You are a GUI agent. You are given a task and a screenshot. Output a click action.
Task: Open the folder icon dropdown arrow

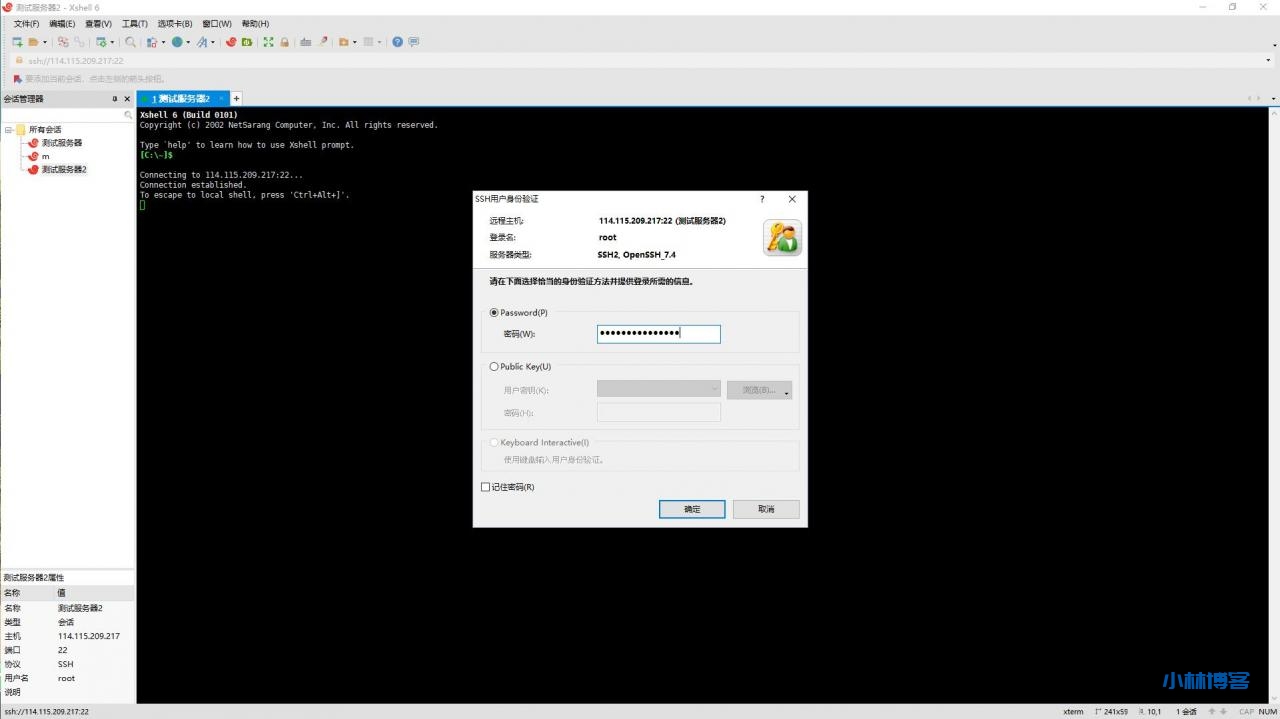coord(45,43)
